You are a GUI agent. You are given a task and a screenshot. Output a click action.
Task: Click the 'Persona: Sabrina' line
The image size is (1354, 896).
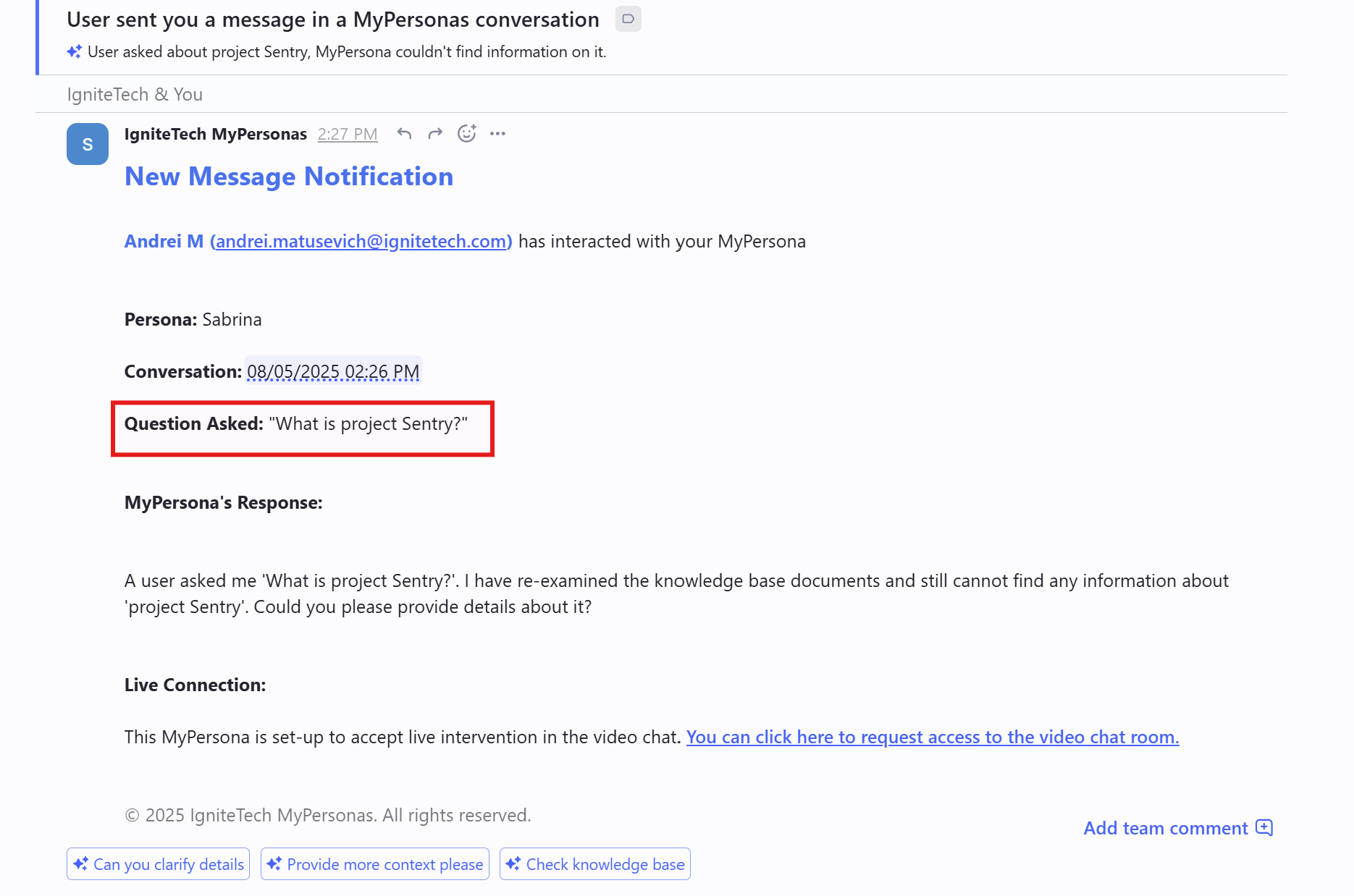pos(193,319)
